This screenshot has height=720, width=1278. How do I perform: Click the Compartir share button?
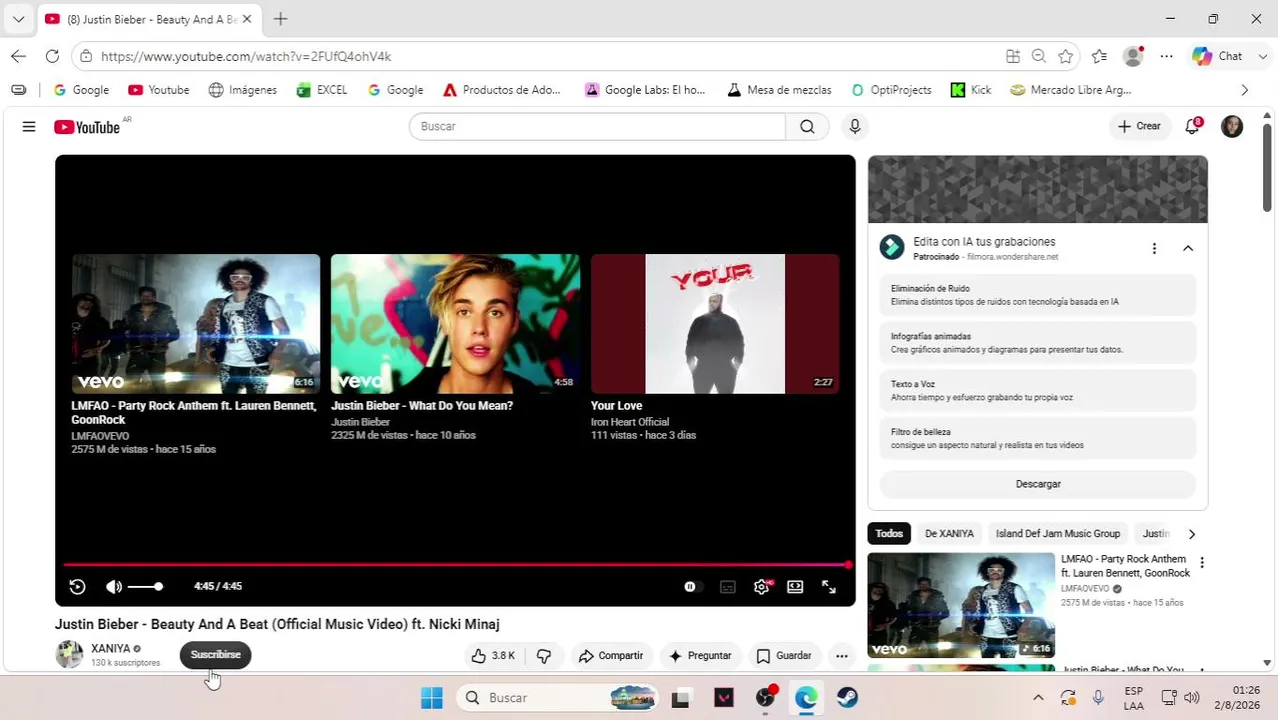[610, 656]
